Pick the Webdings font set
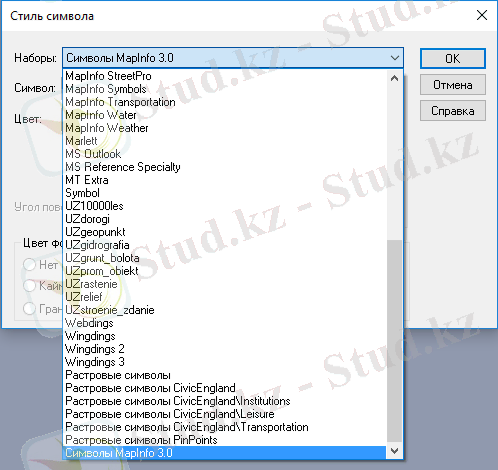498x470 pixels. [x=225, y=323]
